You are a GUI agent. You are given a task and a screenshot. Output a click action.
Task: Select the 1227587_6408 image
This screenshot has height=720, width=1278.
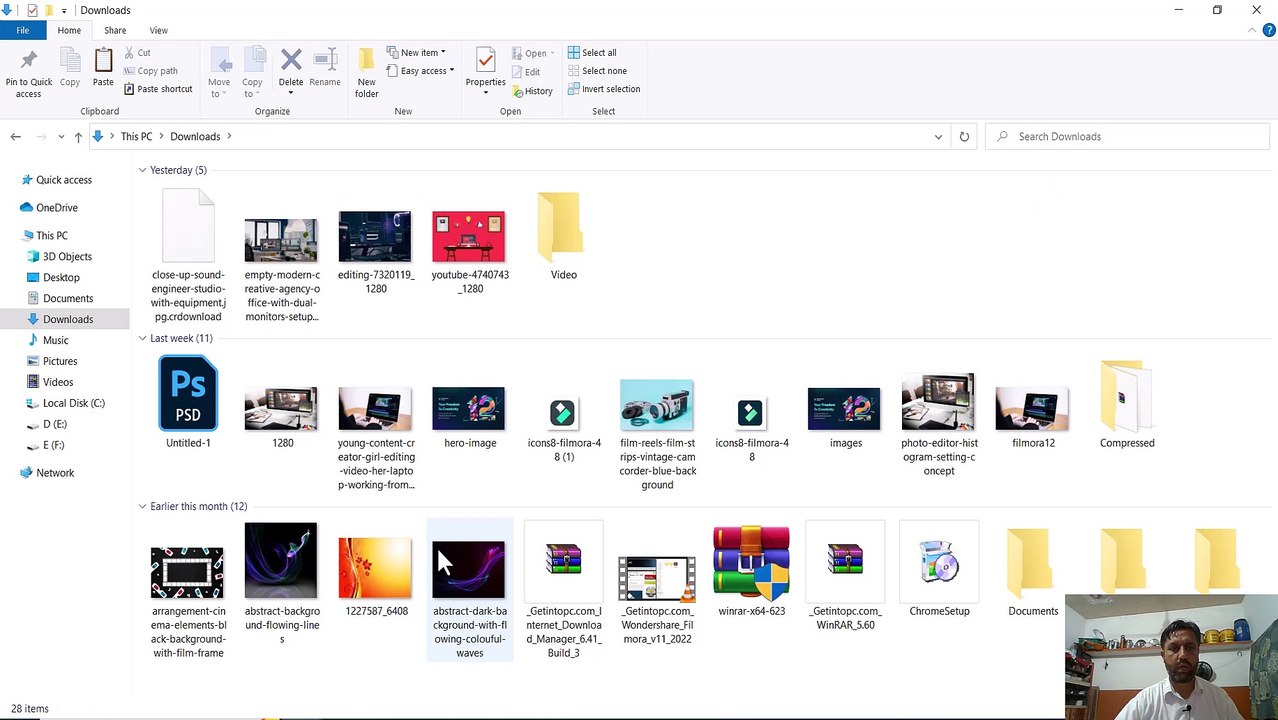(x=376, y=576)
